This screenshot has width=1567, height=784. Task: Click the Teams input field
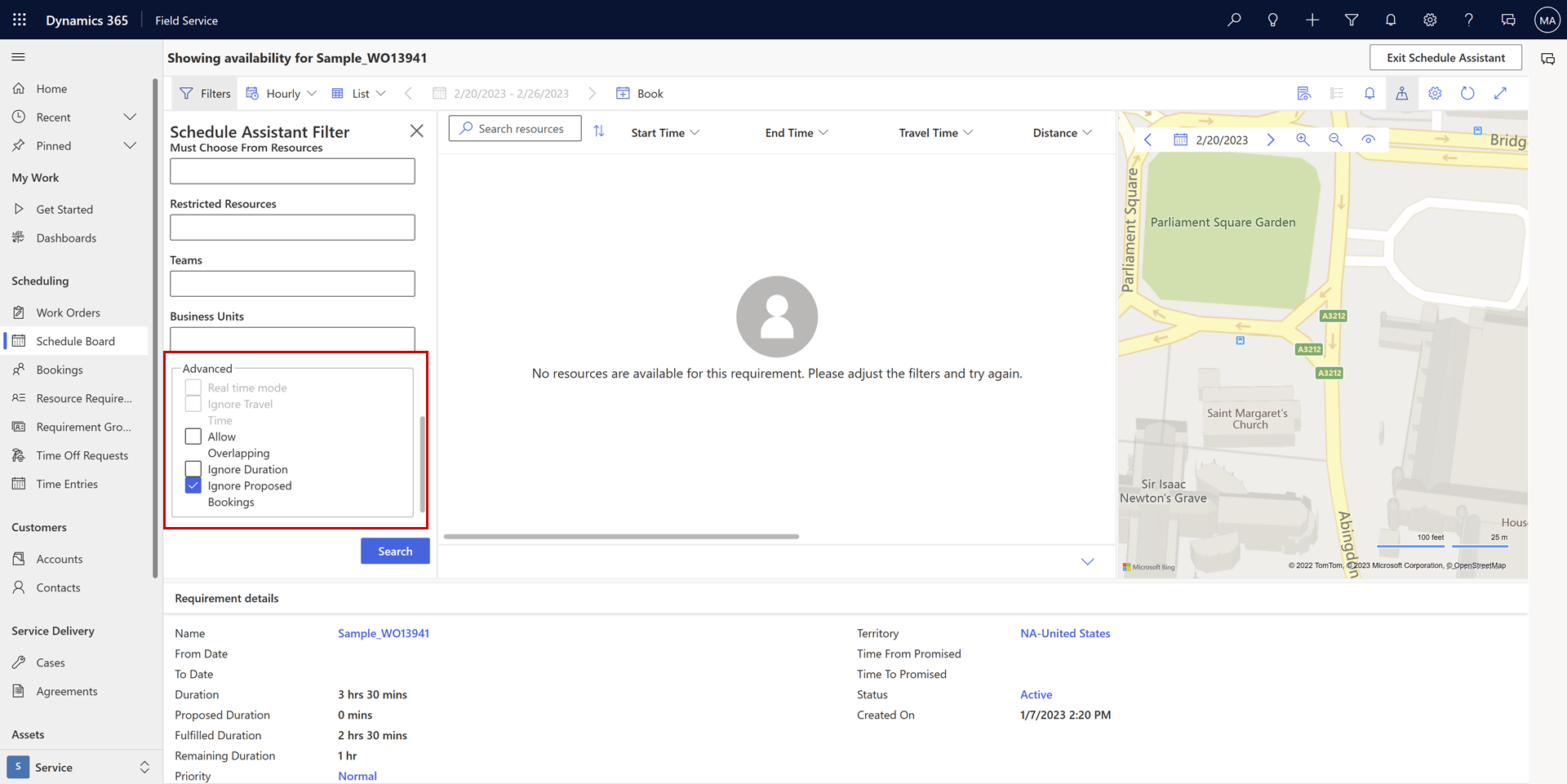click(x=292, y=284)
